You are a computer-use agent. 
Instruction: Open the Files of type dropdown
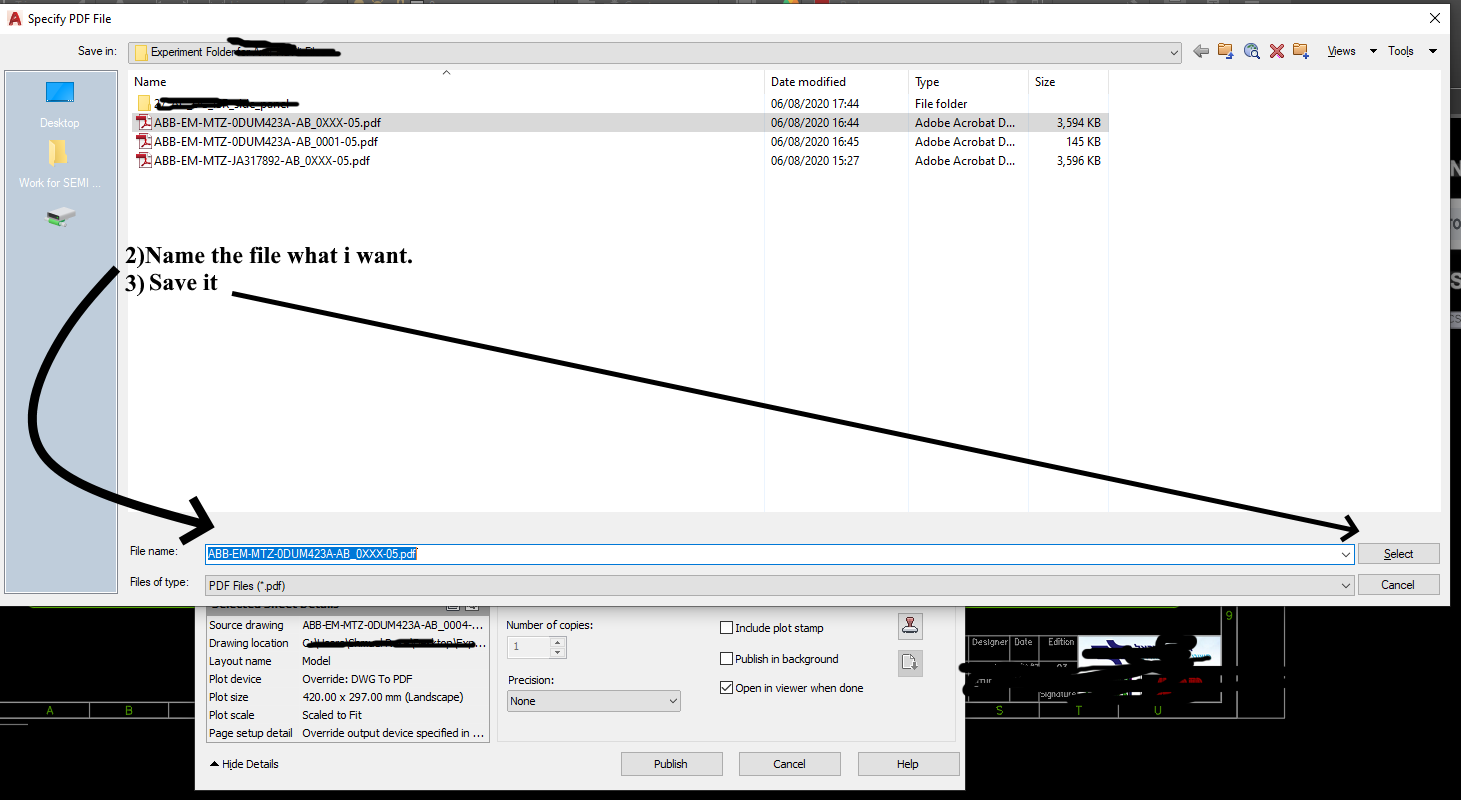click(x=1345, y=584)
